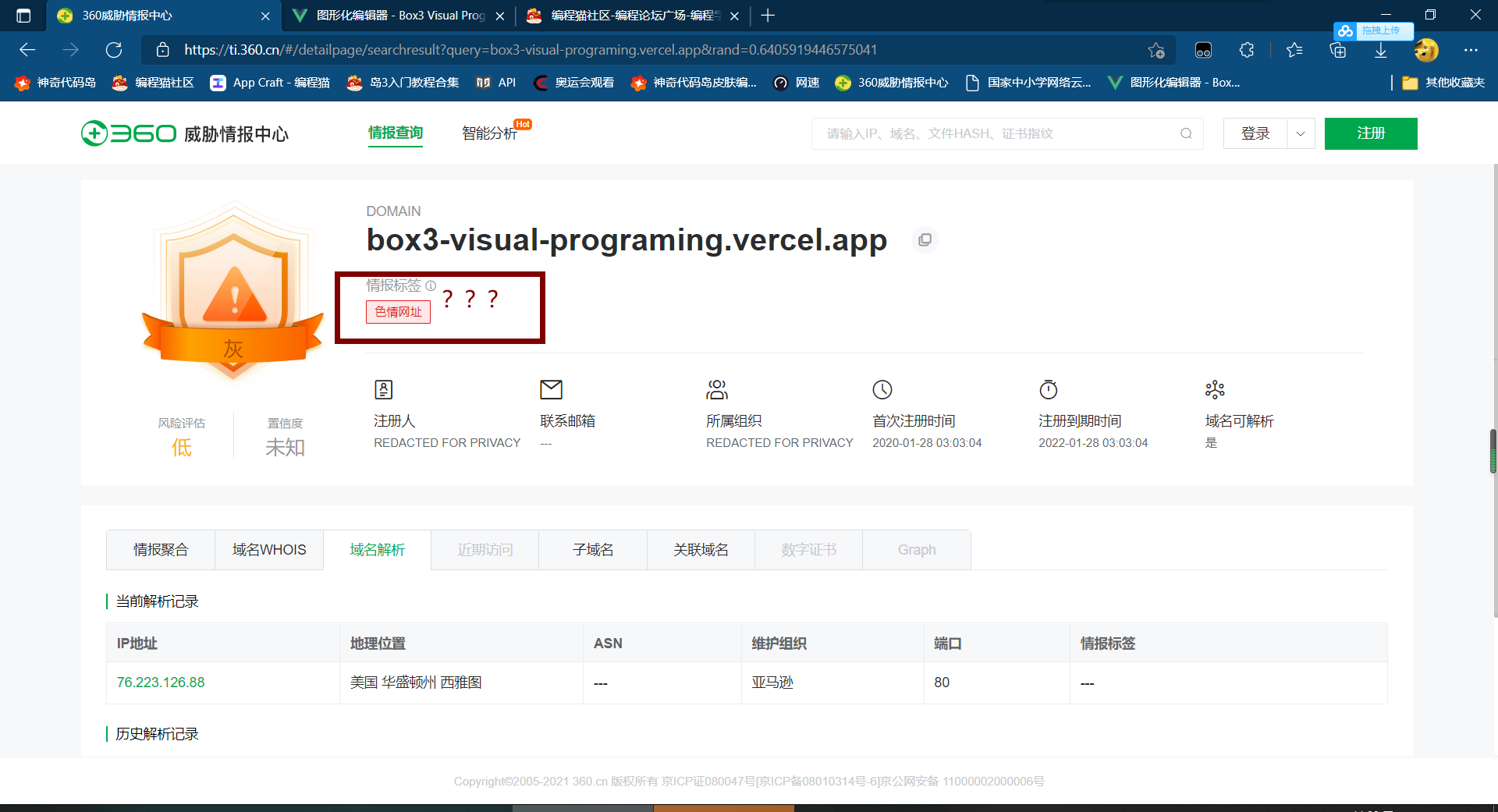
Task: Click the info icon beside 情报标签
Action: 431,285
